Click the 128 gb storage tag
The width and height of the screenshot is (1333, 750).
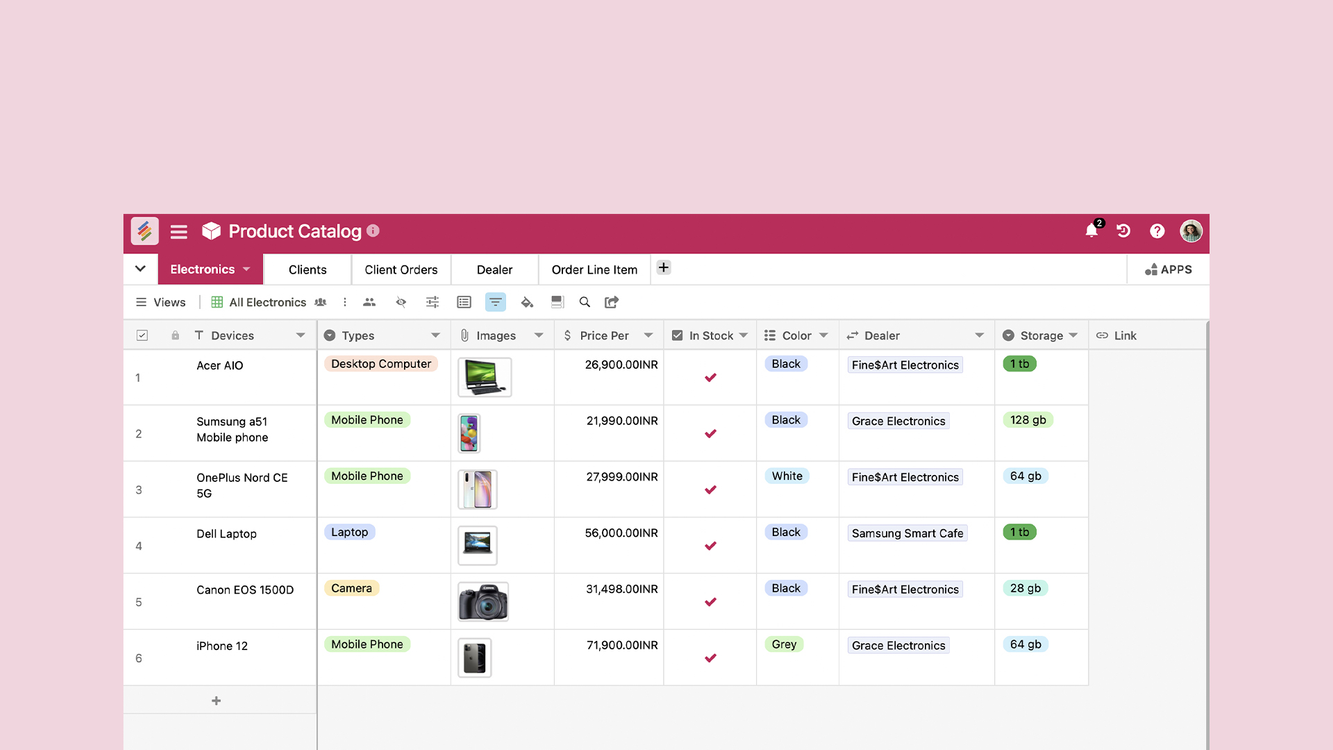click(x=1028, y=420)
